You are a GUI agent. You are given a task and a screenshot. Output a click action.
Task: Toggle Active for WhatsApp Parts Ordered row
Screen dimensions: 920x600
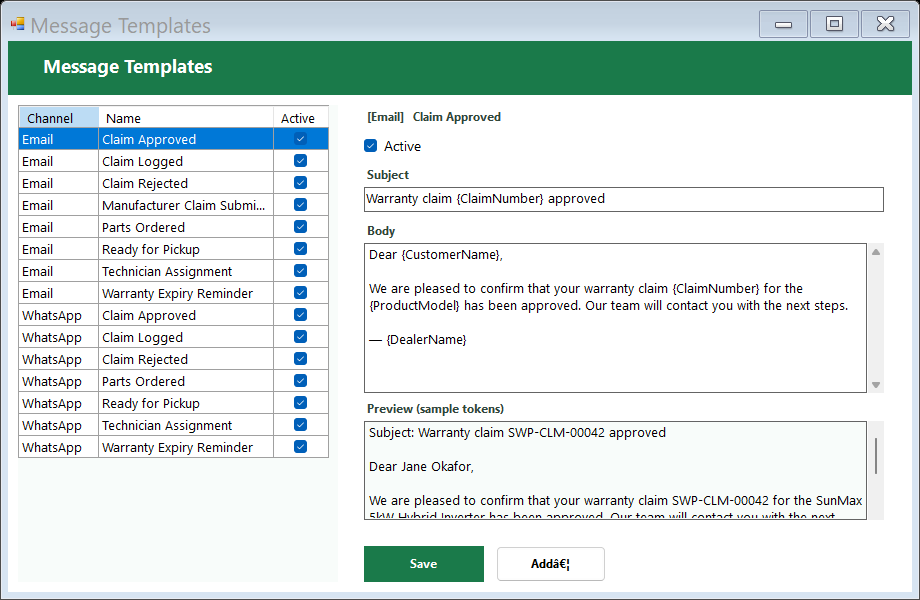point(300,381)
